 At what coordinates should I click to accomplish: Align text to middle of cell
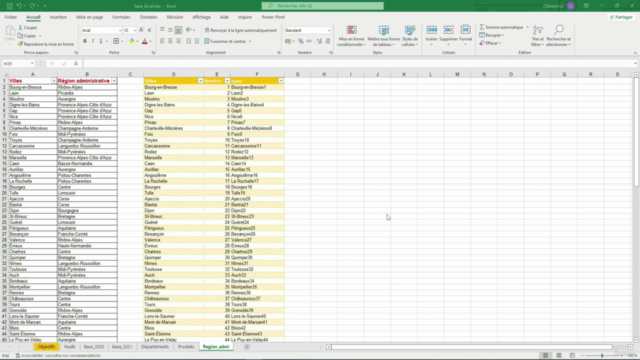[170, 30]
